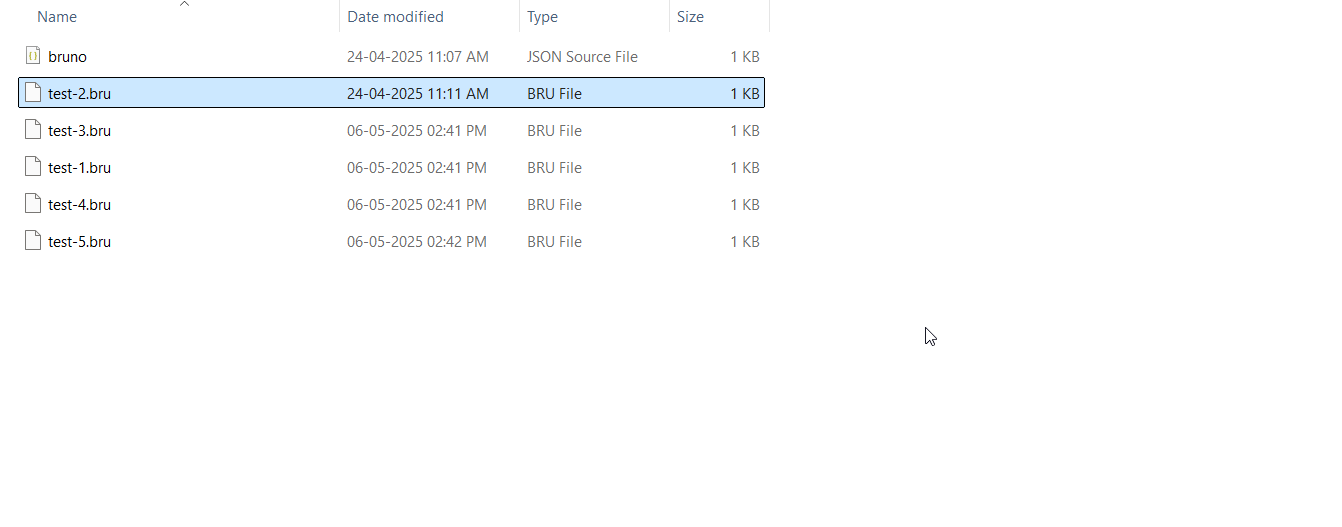This screenshot has height=527, width=1342.
Task: Click the test-5.bru file icon
Action: pos(33,241)
